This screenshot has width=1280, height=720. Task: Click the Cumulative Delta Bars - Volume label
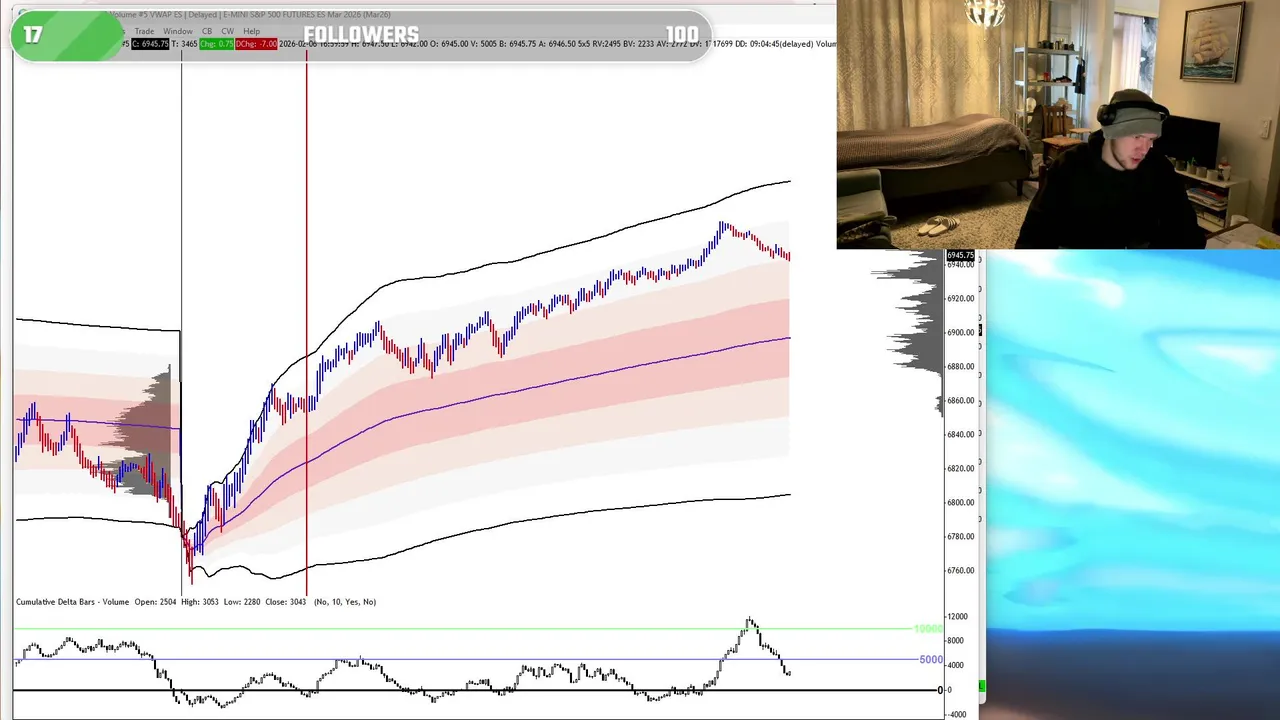72,602
